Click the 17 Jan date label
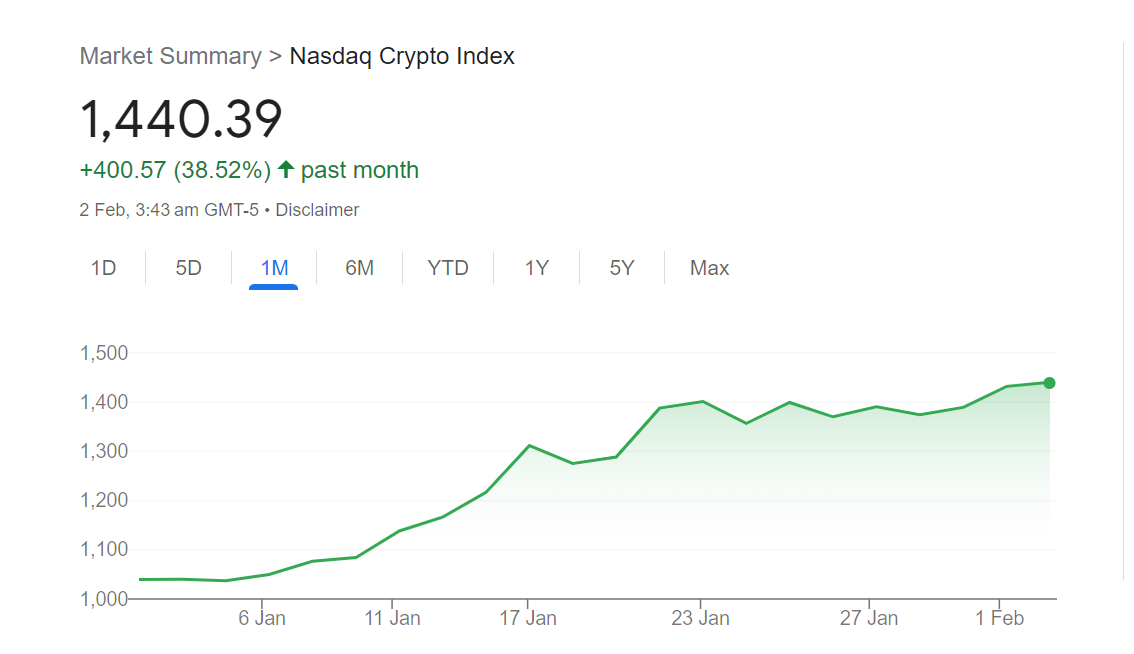Image resolution: width=1134 pixels, height=654 pixels. (528, 618)
